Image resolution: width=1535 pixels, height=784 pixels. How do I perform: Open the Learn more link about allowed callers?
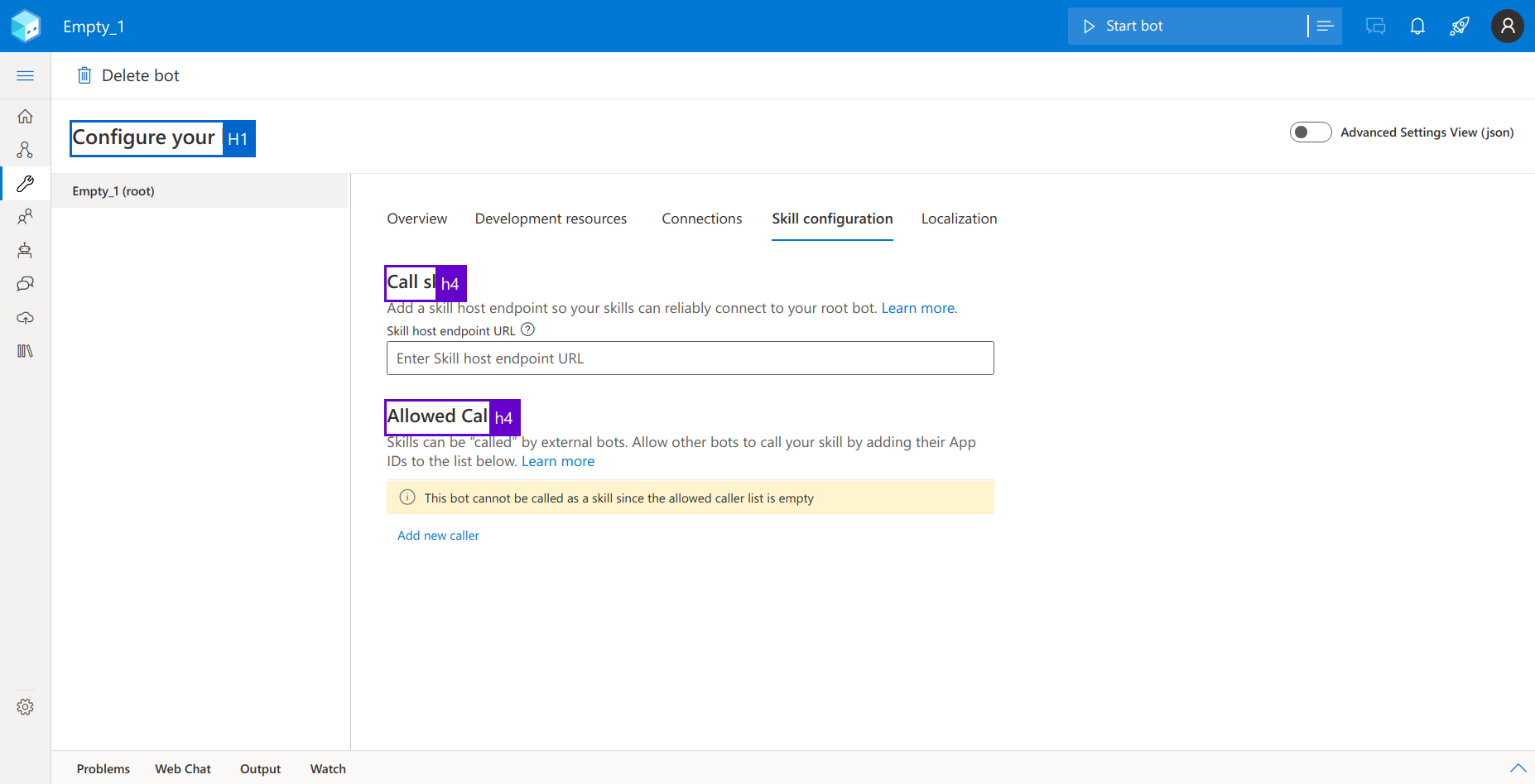[557, 461]
